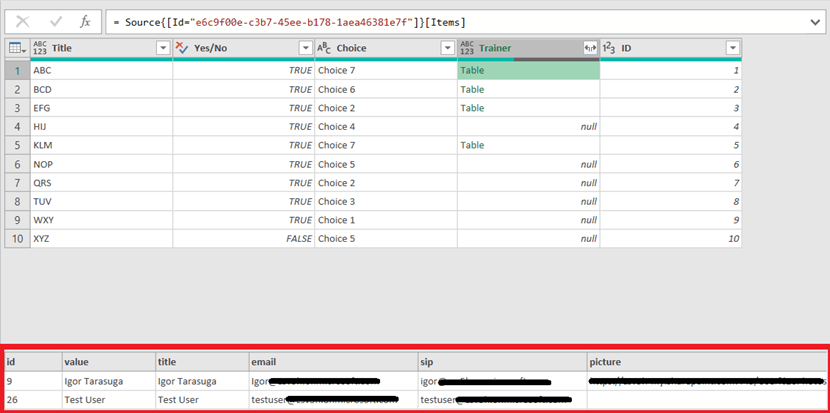Click the fx function icon
The height and width of the screenshot is (413, 830).
pyautogui.click(x=85, y=22)
